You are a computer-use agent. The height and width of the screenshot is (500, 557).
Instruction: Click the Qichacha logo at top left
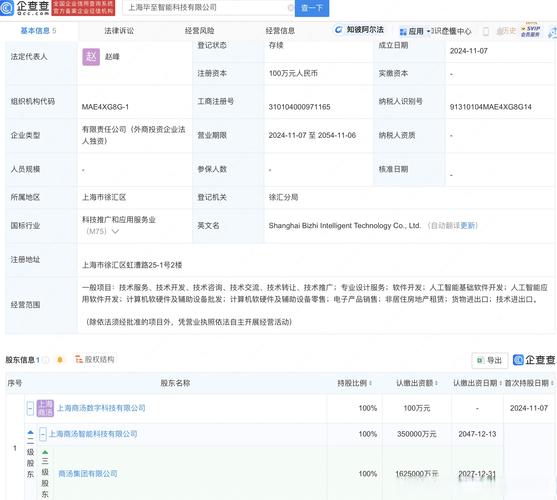point(25,8)
